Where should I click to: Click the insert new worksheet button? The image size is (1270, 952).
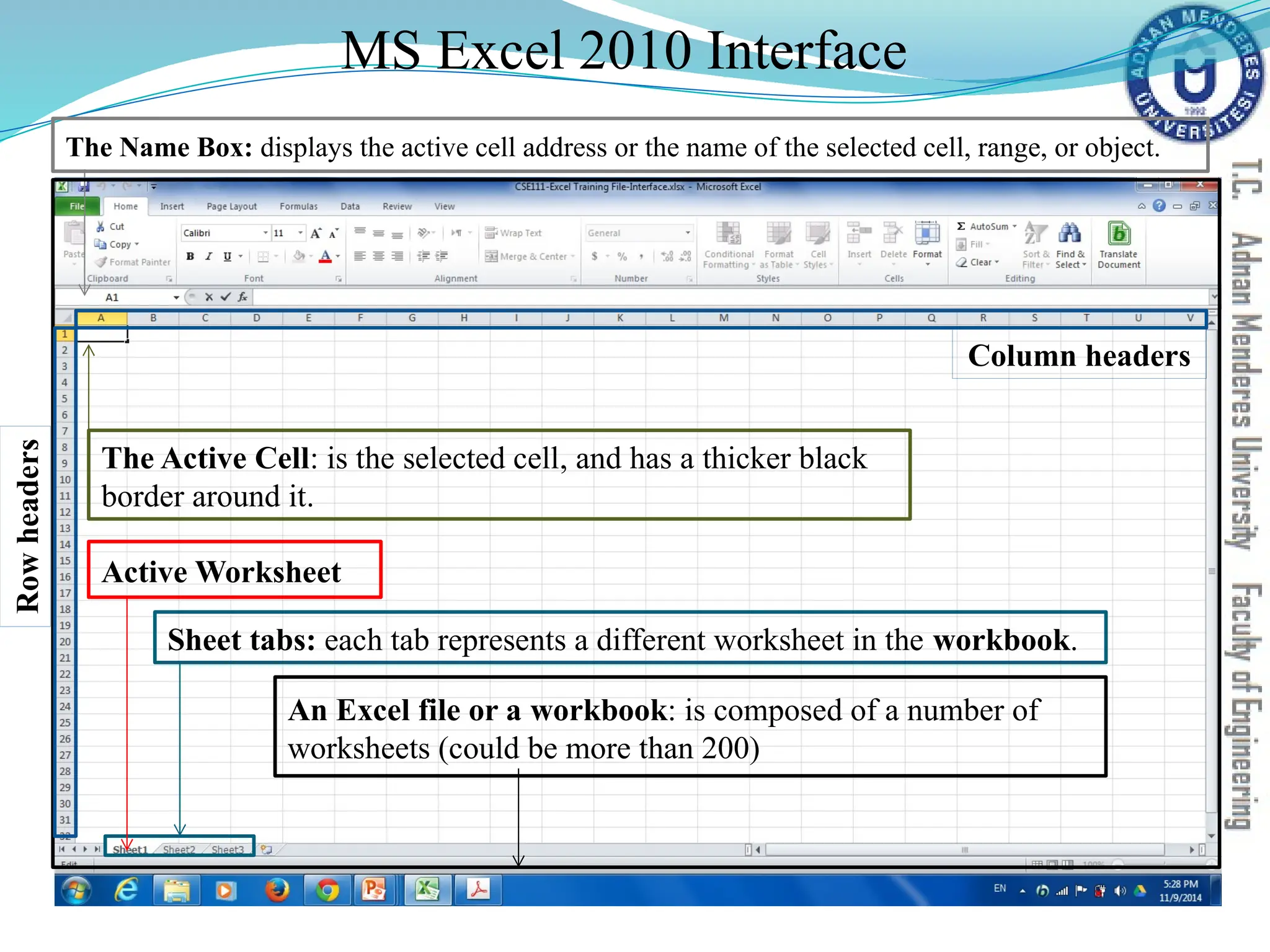click(267, 849)
